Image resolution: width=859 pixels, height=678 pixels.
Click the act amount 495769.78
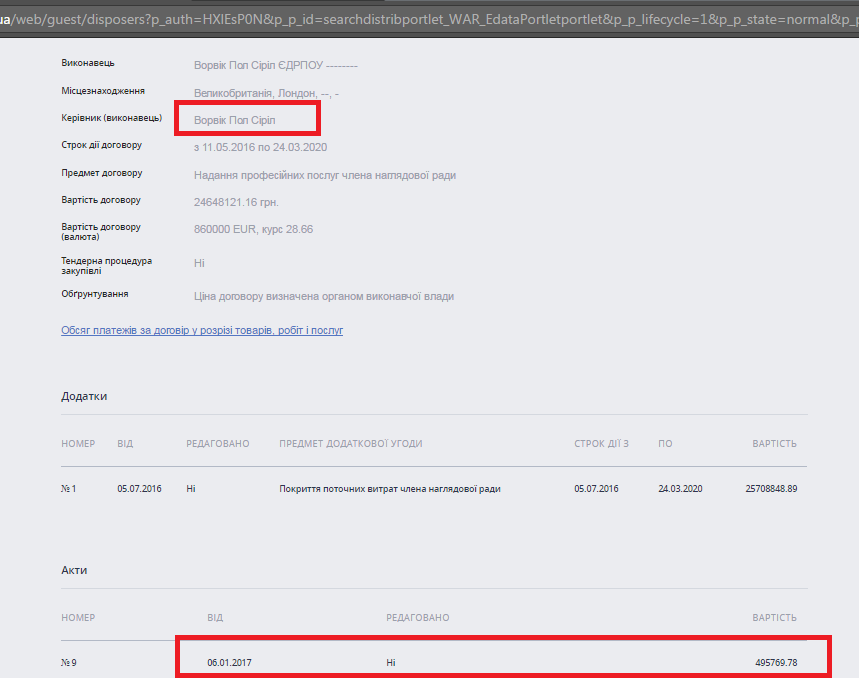tap(776, 663)
